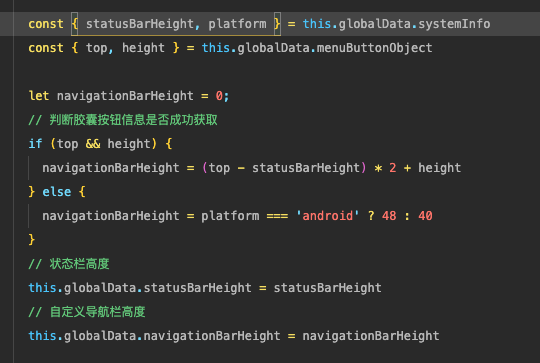This screenshot has width=540, height=363.
Task: Click the lone closing brace line after the else block
Action: coord(32,240)
